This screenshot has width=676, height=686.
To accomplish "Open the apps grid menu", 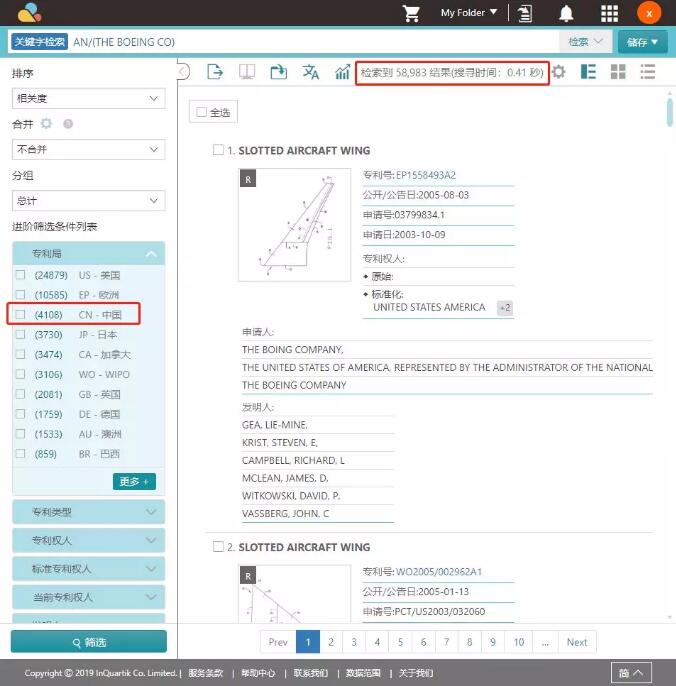I will pyautogui.click(x=609, y=13).
